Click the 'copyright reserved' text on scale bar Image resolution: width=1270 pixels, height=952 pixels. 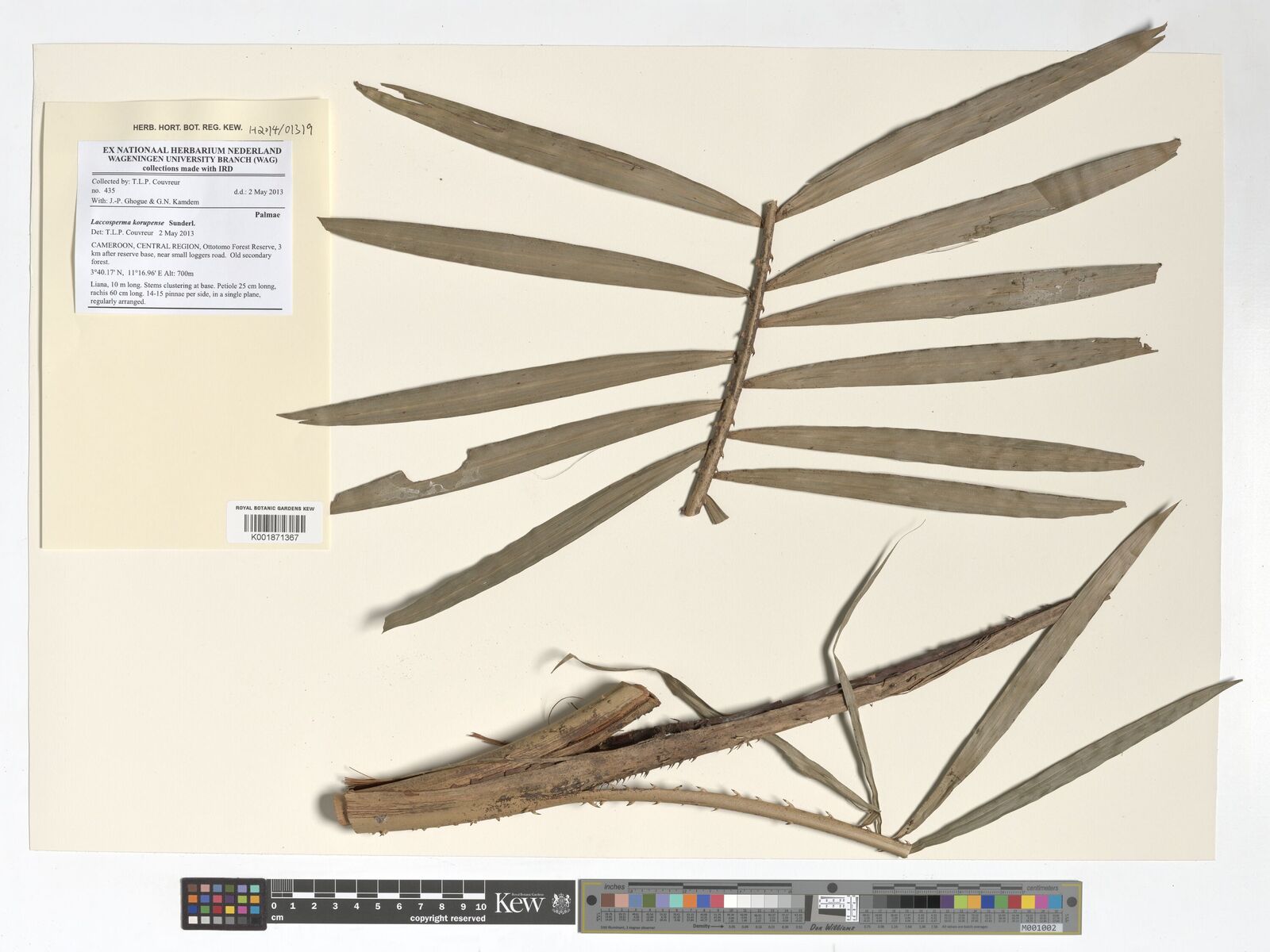click(447, 919)
